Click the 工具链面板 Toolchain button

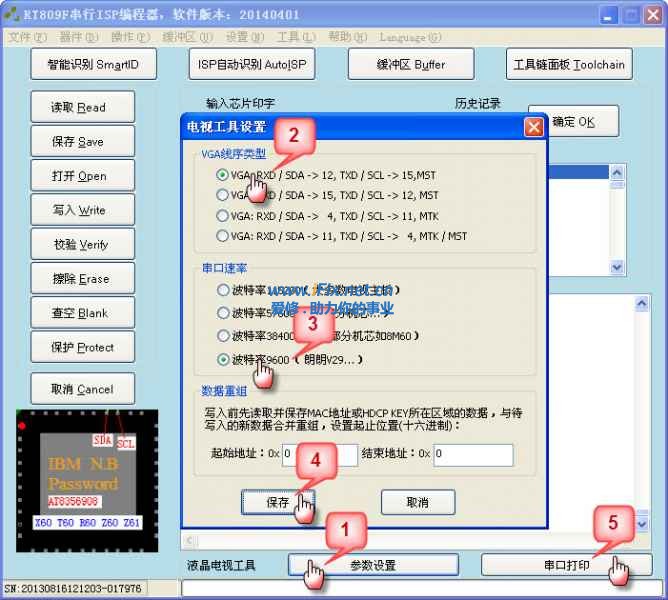pos(569,65)
